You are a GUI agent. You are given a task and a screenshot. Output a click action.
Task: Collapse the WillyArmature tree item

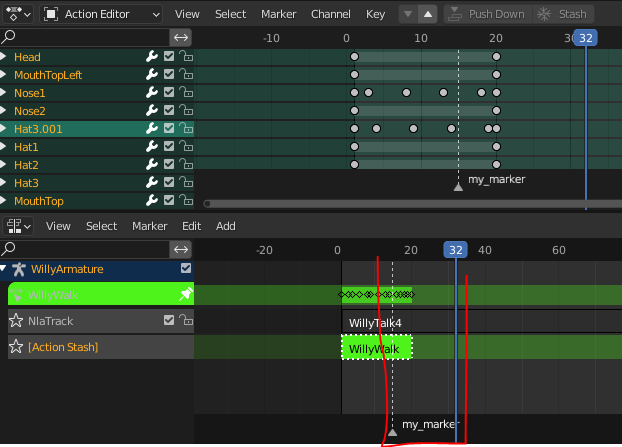(x=4, y=269)
